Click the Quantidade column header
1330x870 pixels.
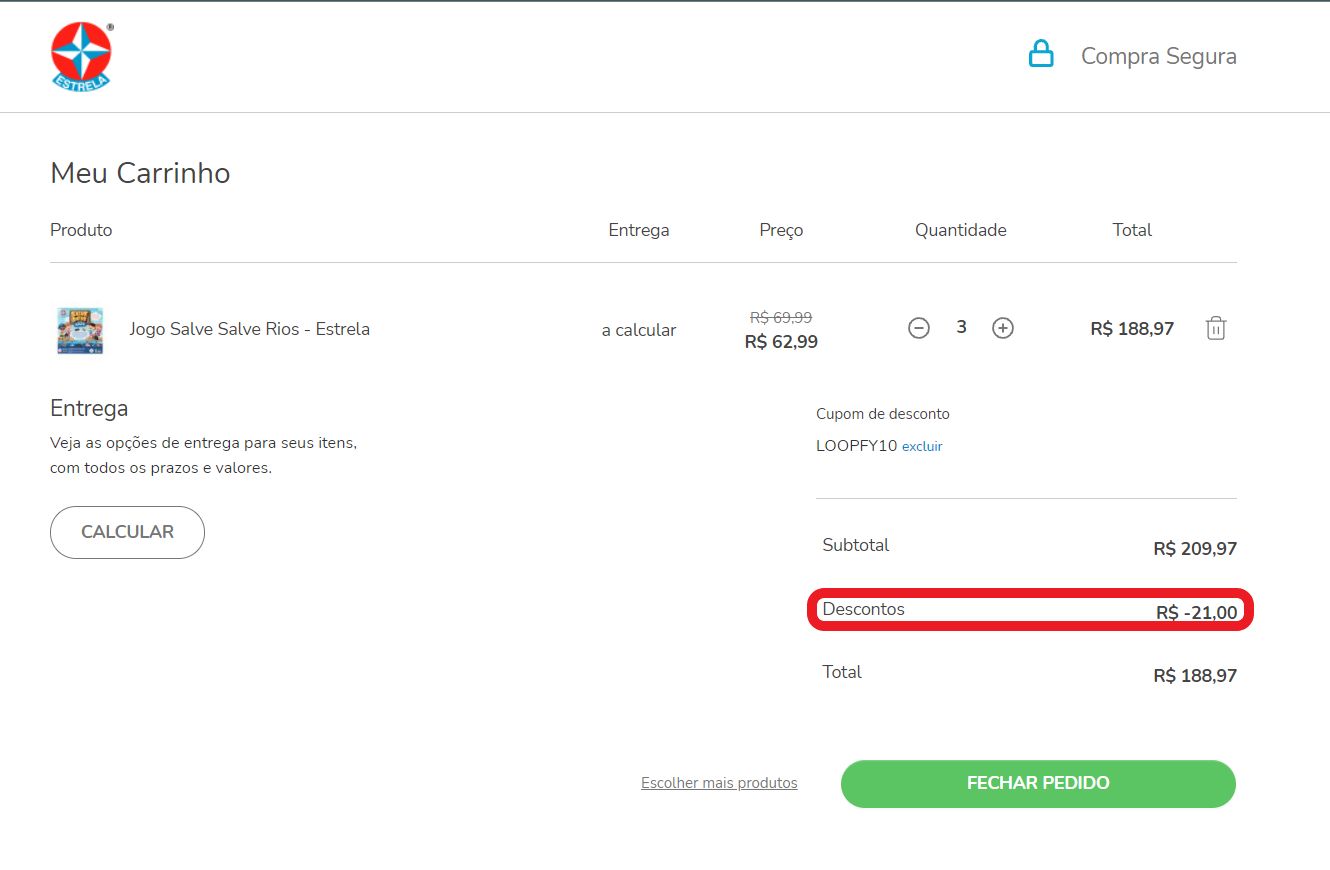(961, 230)
